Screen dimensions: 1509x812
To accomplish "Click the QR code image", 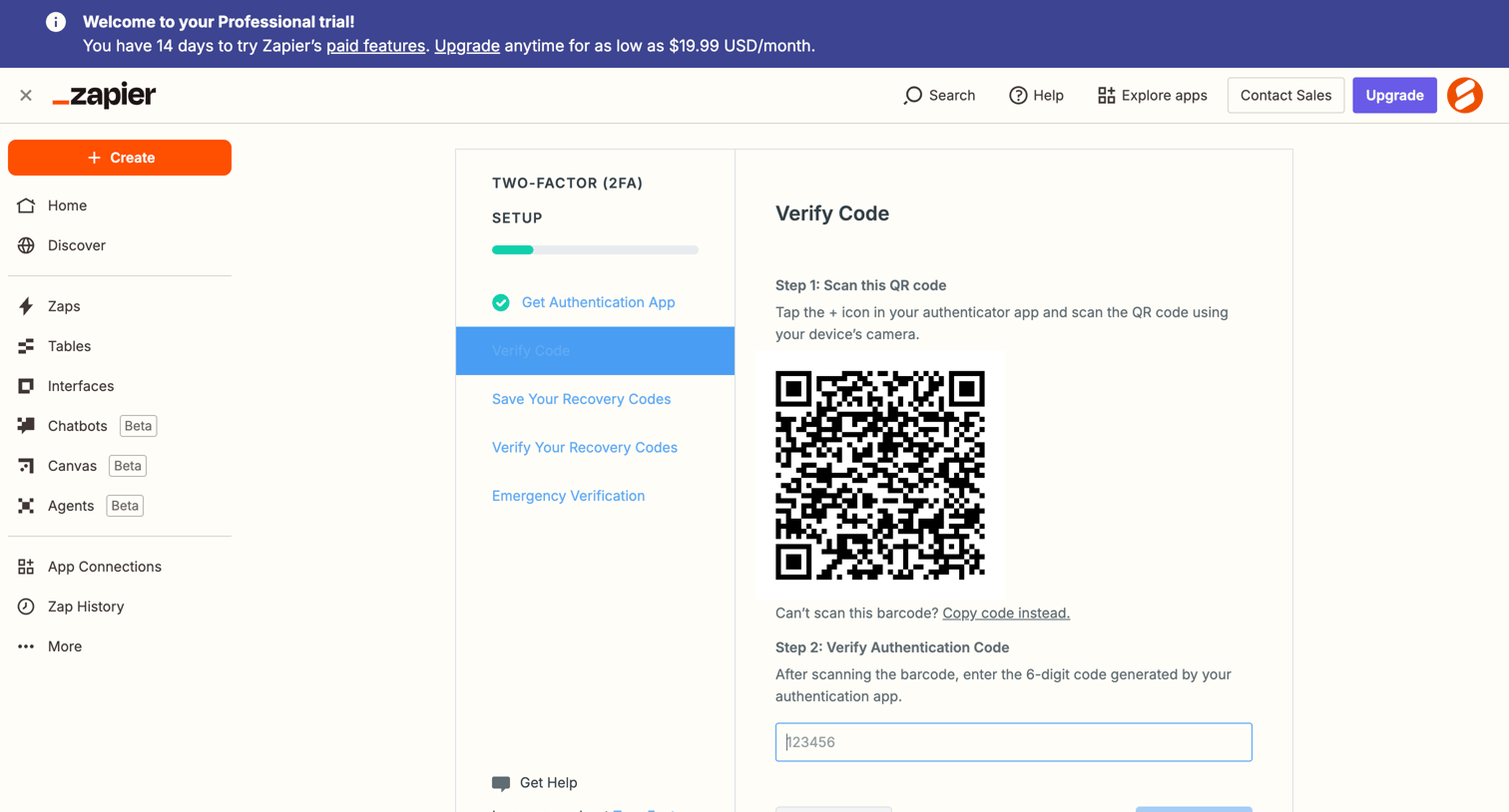I will point(880,476).
